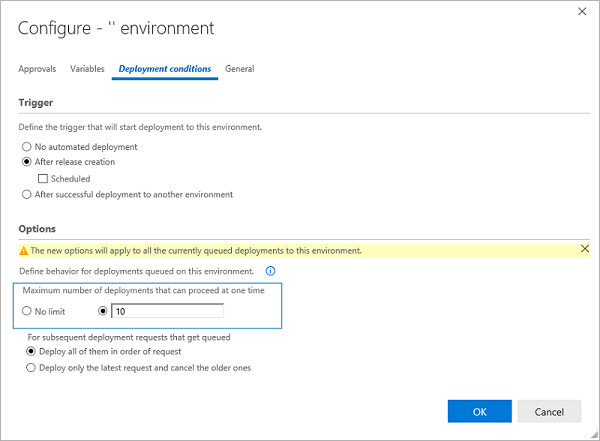Image resolution: width=600 pixels, height=441 pixels.
Task: Open the Approvals tab
Action: tap(37, 69)
